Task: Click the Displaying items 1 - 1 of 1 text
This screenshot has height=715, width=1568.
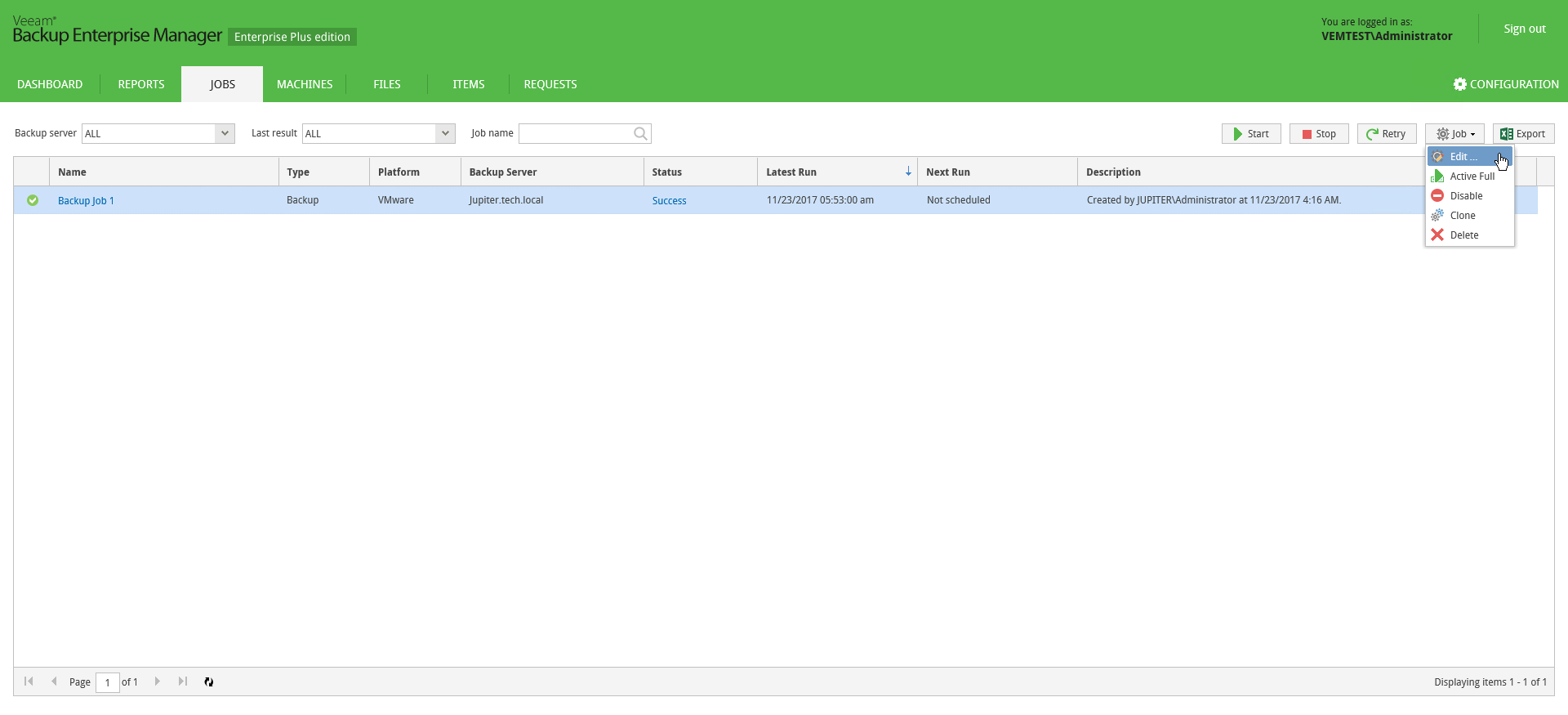Action: (1490, 682)
